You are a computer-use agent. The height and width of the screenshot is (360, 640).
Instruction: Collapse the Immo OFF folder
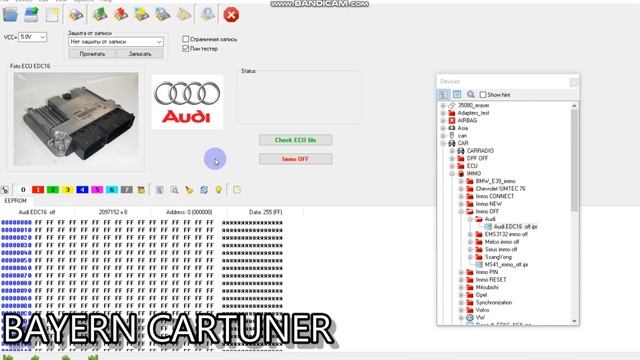(461, 211)
